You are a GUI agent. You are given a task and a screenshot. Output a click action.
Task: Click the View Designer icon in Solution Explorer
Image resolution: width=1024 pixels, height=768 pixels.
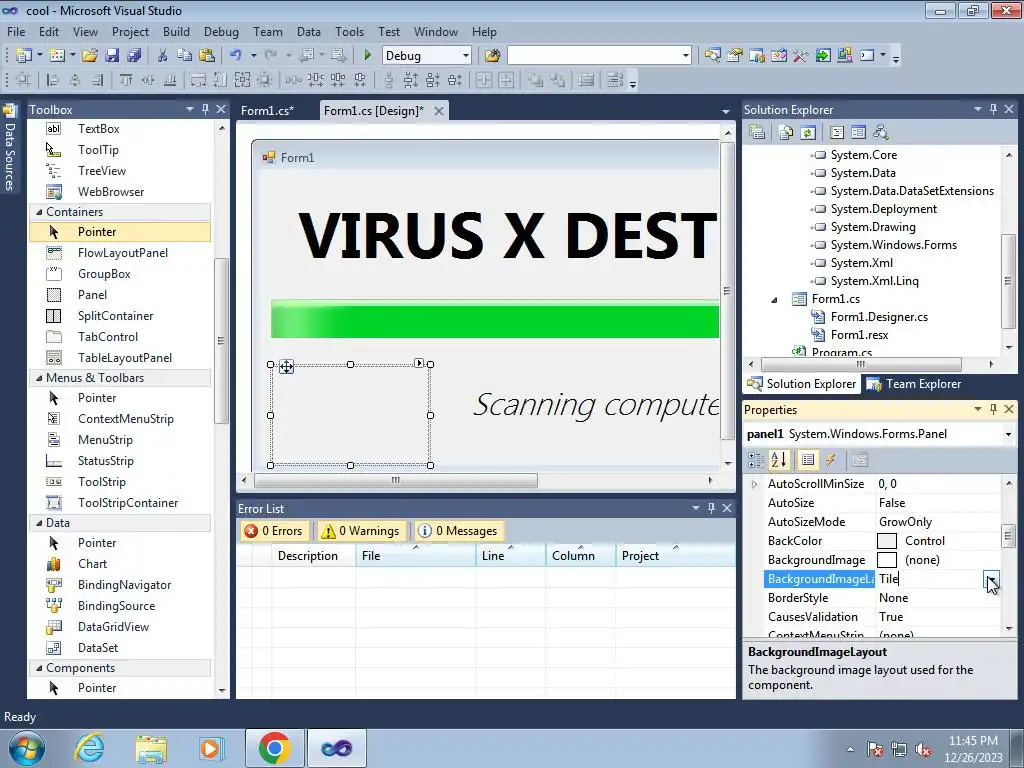point(858,133)
